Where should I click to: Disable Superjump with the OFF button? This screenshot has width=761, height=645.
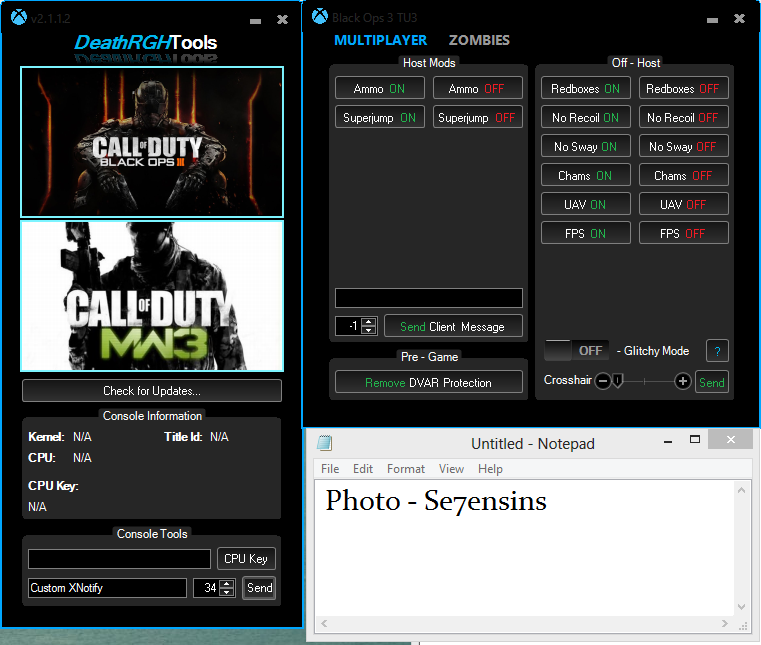(478, 117)
